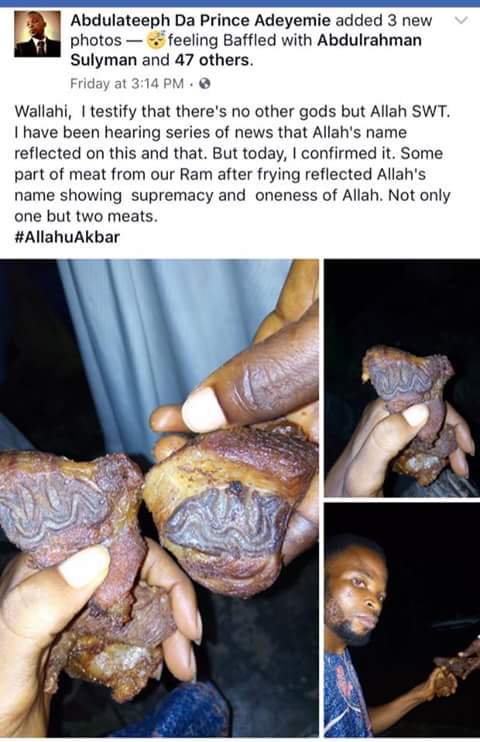Click the 'one but two meats' closing line
Screen dimensions: 480x742
pos(85,216)
